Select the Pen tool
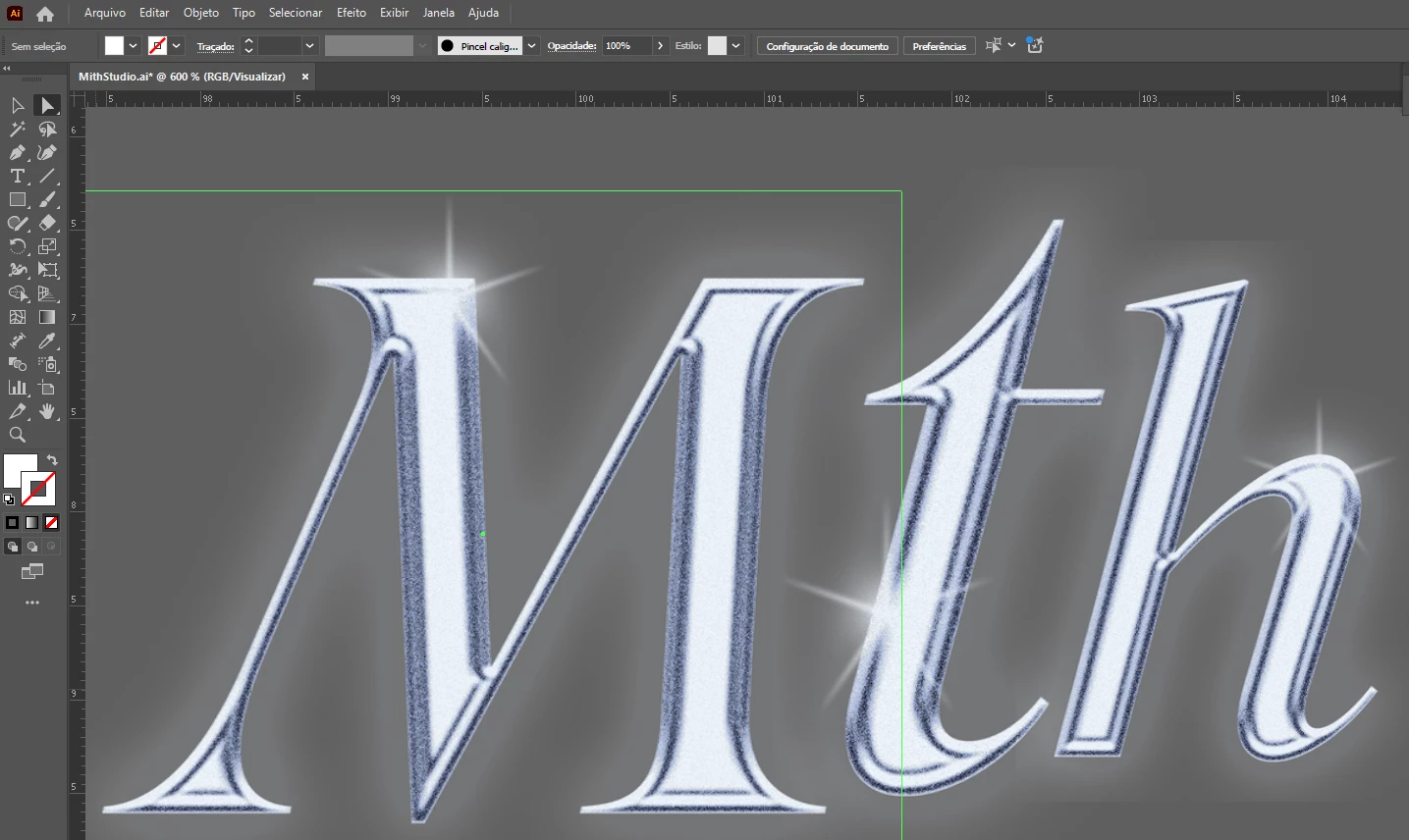The width and height of the screenshot is (1409, 840). point(18,152)
